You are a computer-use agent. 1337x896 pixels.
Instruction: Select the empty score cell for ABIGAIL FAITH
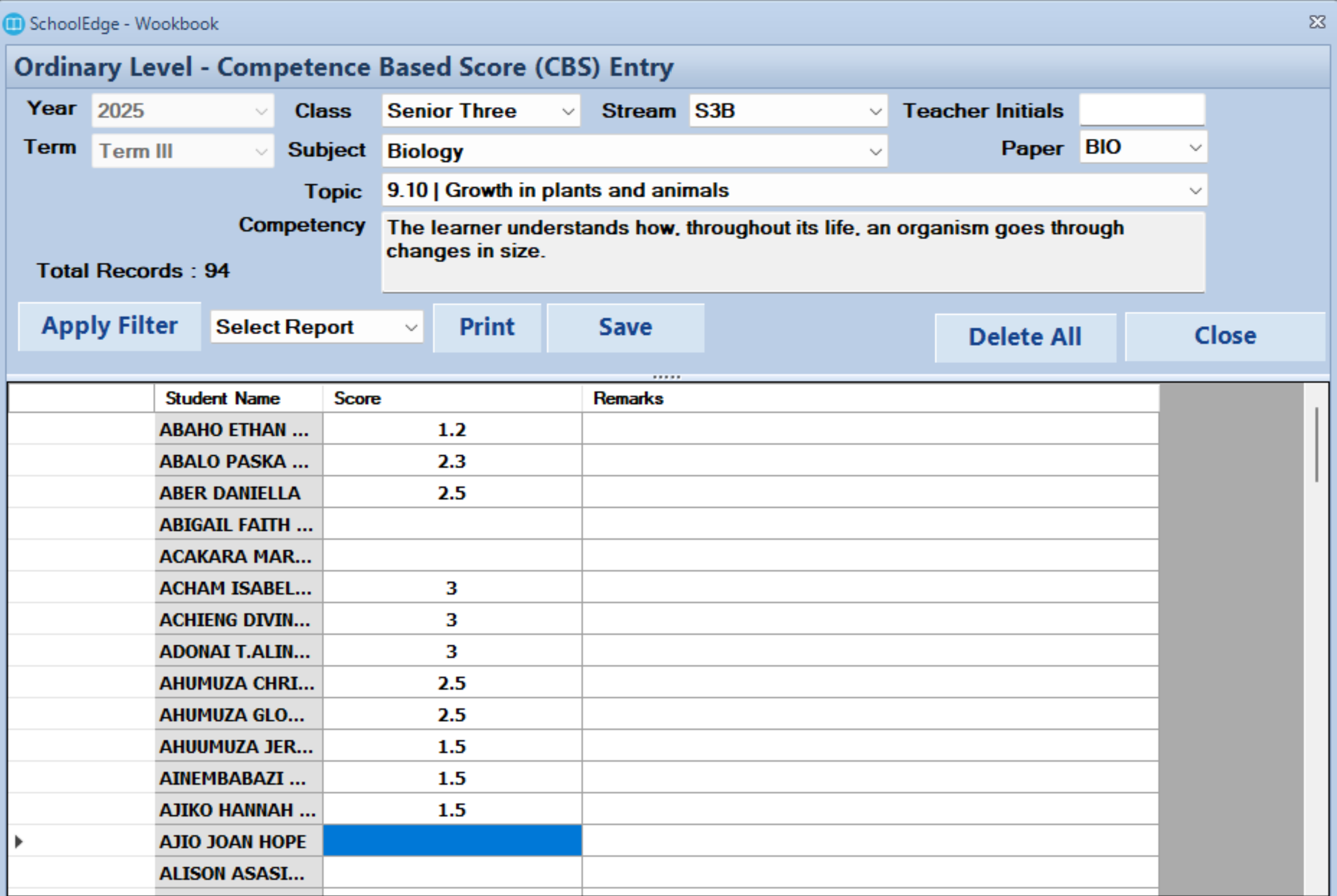click(452, 524)
